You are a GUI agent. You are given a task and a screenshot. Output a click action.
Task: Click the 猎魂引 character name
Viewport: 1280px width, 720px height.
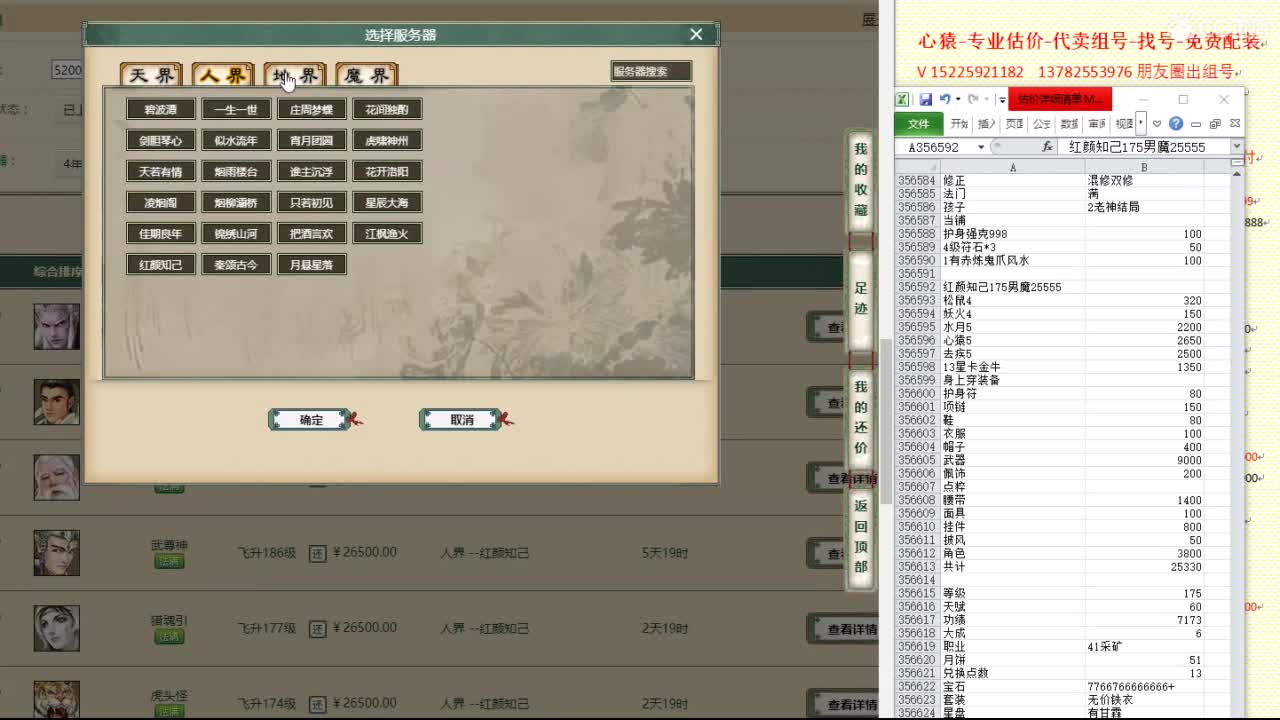click(x=169, y=620)
